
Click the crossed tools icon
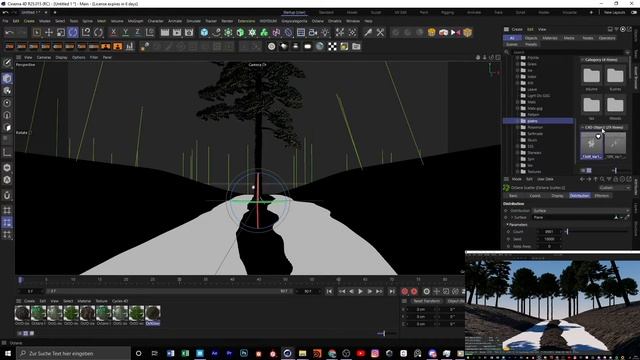[x=380, y=32]
